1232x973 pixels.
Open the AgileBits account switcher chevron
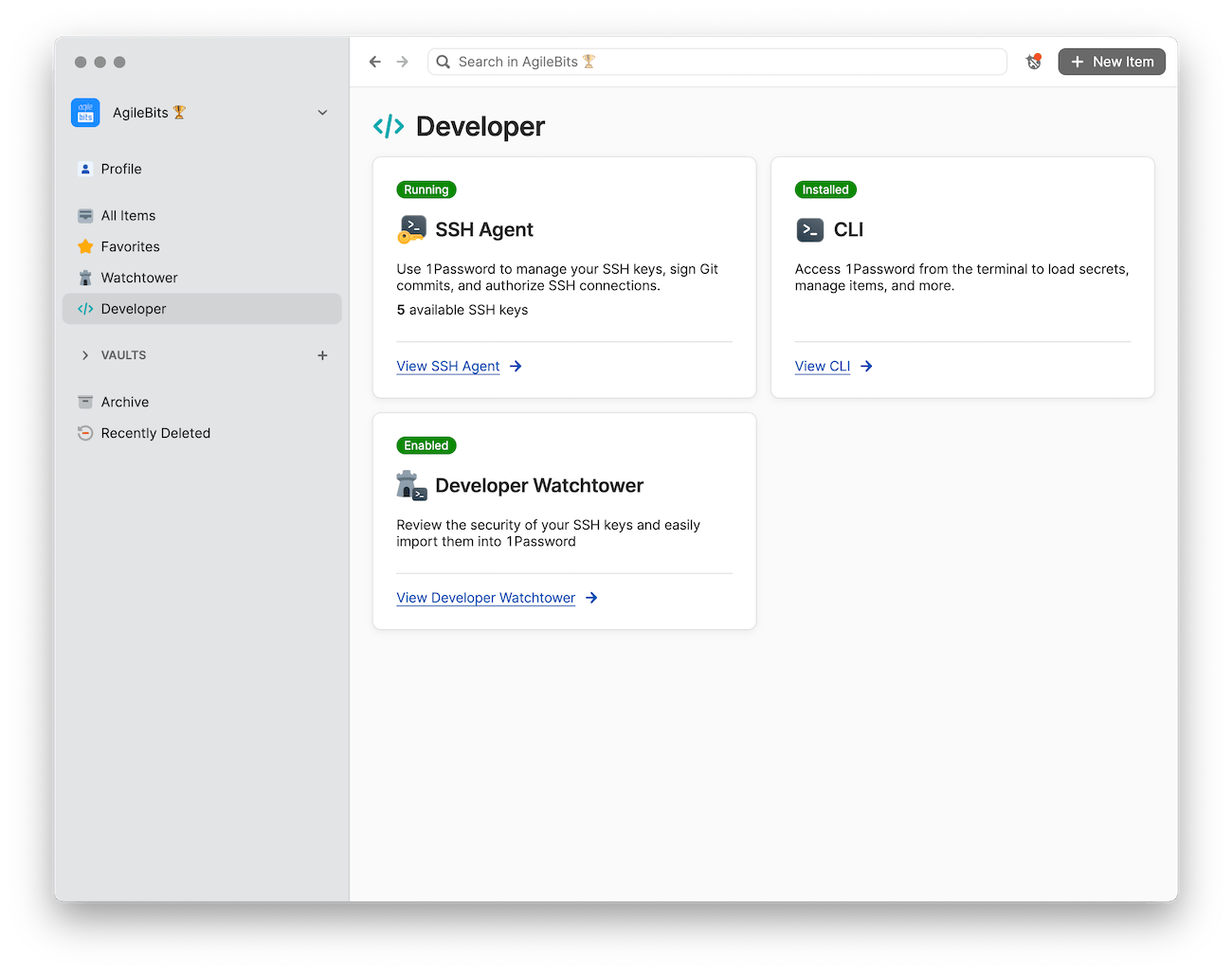tap(322, 112)
